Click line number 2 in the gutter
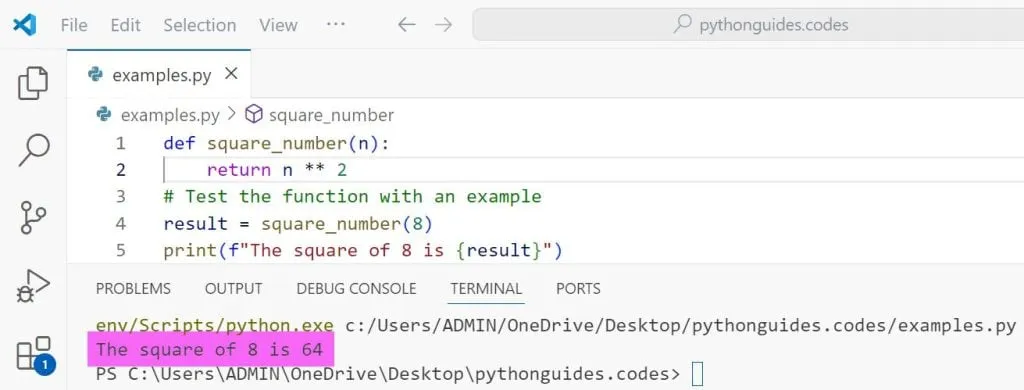1024x390 pixels. click(x=120, y=170)
